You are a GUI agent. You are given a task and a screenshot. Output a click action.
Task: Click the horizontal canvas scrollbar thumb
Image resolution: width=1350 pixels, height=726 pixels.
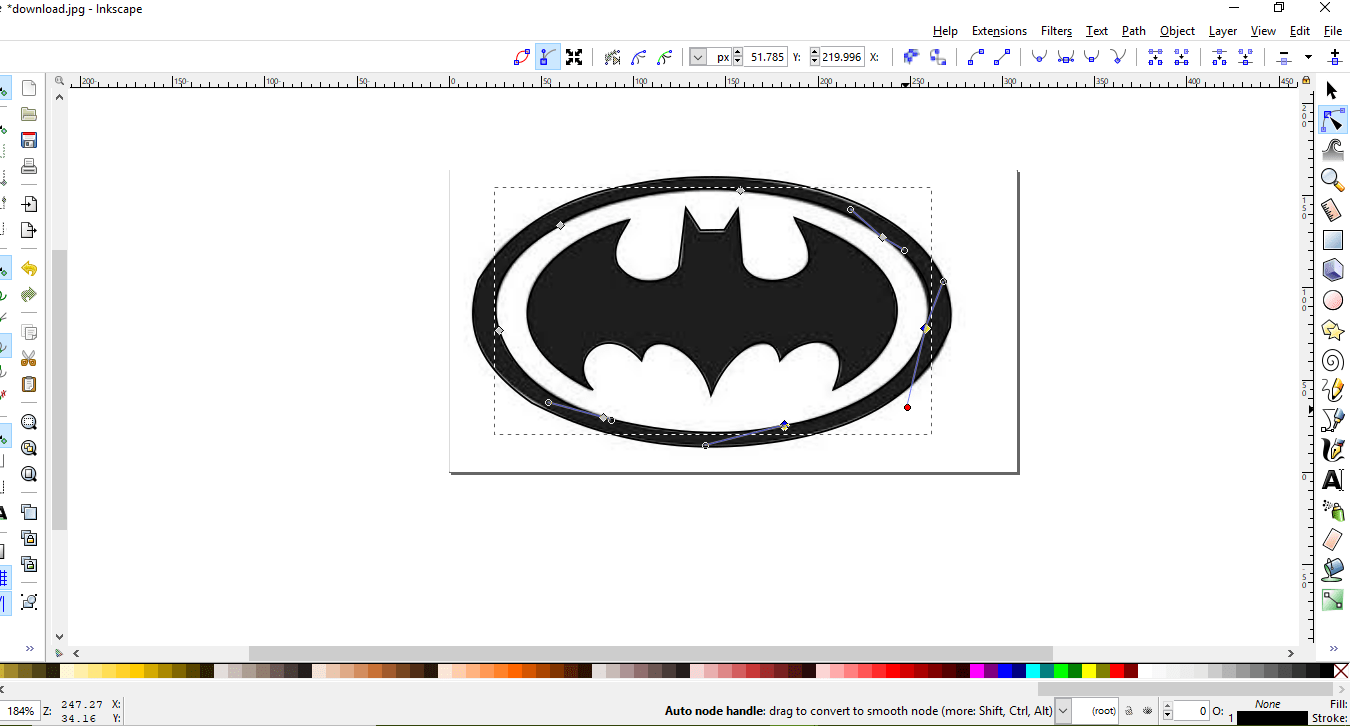(650, 653)
